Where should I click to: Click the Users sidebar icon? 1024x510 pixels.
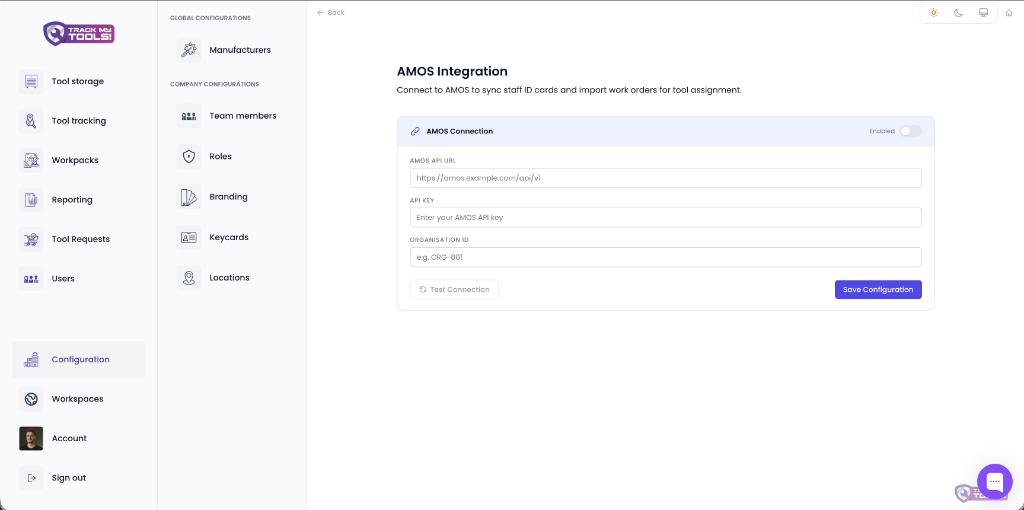coord(31,278)
